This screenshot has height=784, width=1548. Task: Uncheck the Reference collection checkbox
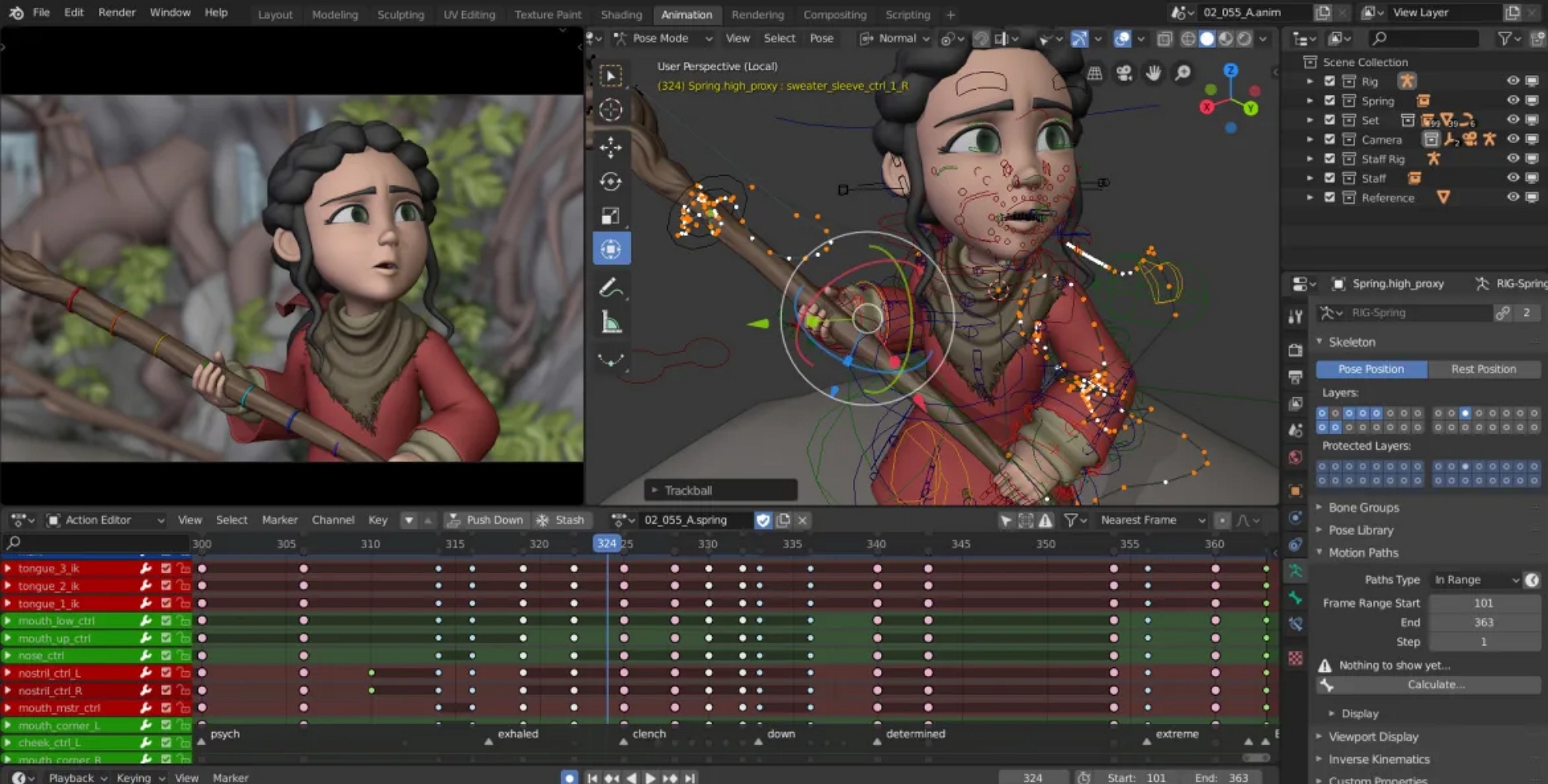tap(1330, 197)
